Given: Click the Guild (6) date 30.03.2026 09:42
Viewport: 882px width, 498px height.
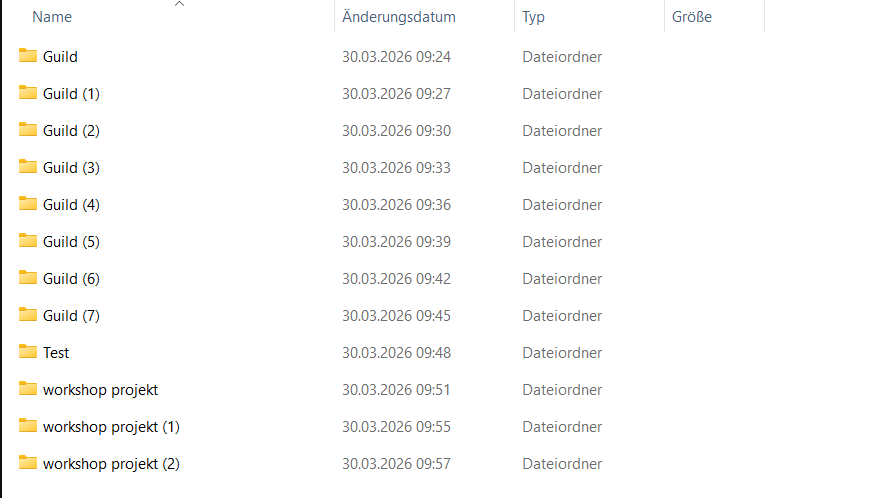Looking at the screenshot, I should click(396, 279).
